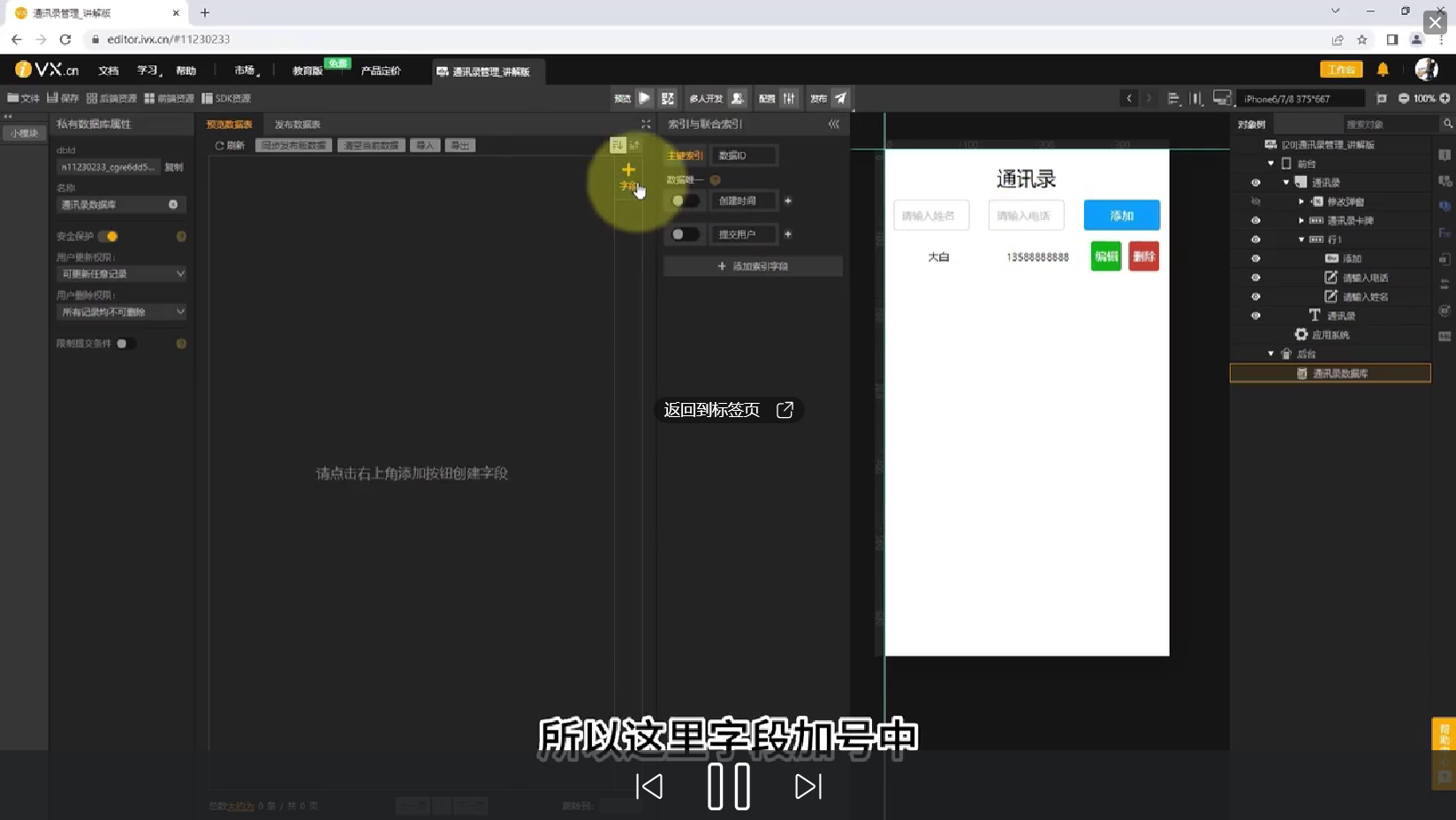The width and height of the screenshot is (1456, 820).
Task: Toggle the 限制提交条件 switch
Action: point(125,344)
